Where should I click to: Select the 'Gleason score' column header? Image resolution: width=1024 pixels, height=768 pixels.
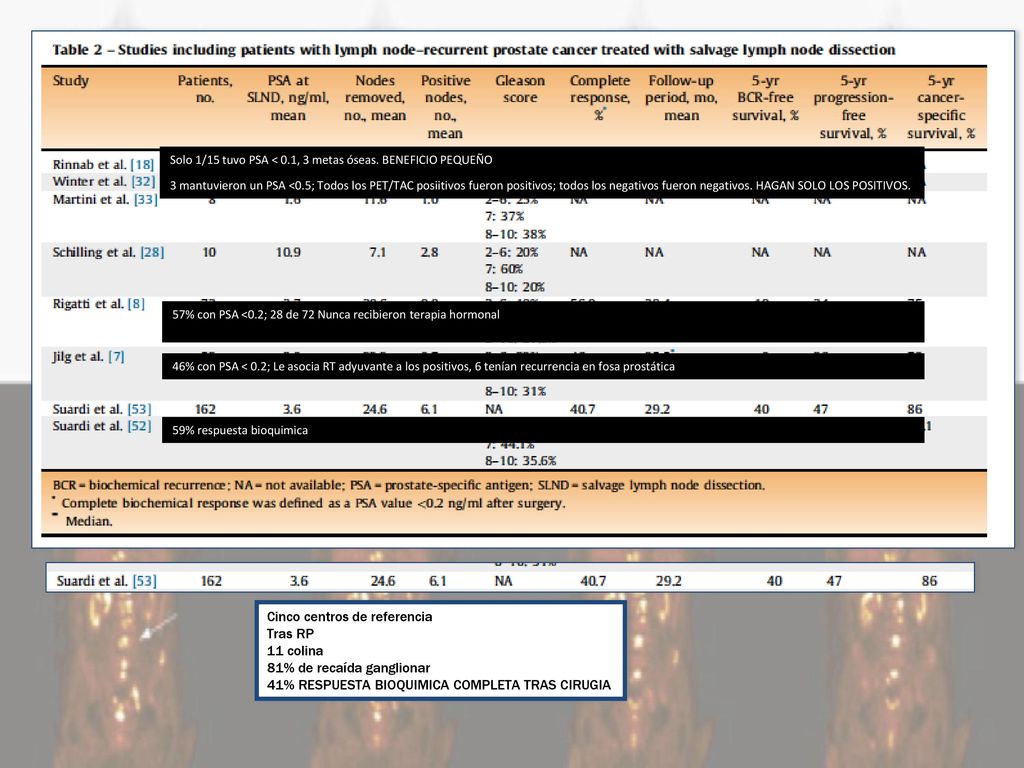(x=520, y=89)
